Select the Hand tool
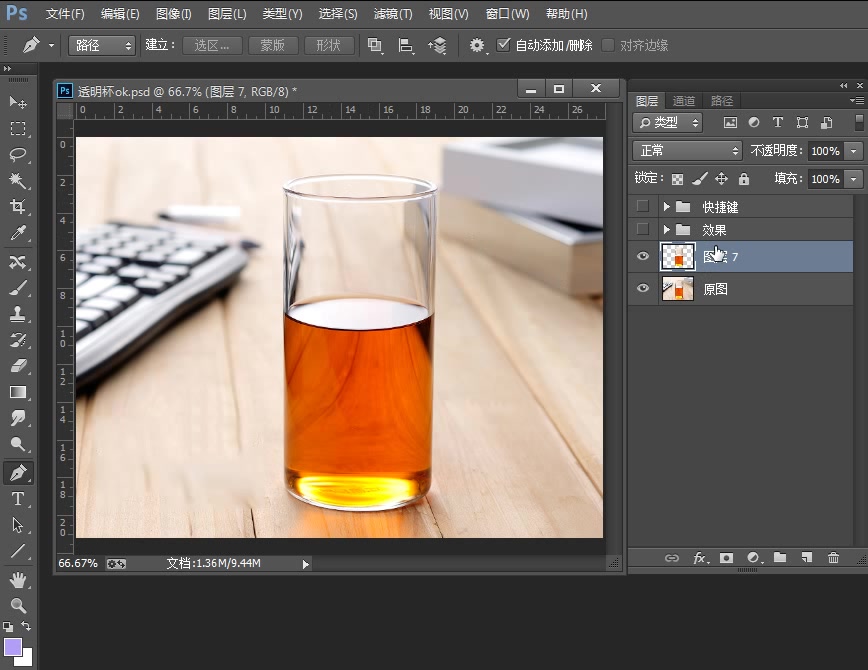This screenshot has width=868, height=670. [18, 579]
